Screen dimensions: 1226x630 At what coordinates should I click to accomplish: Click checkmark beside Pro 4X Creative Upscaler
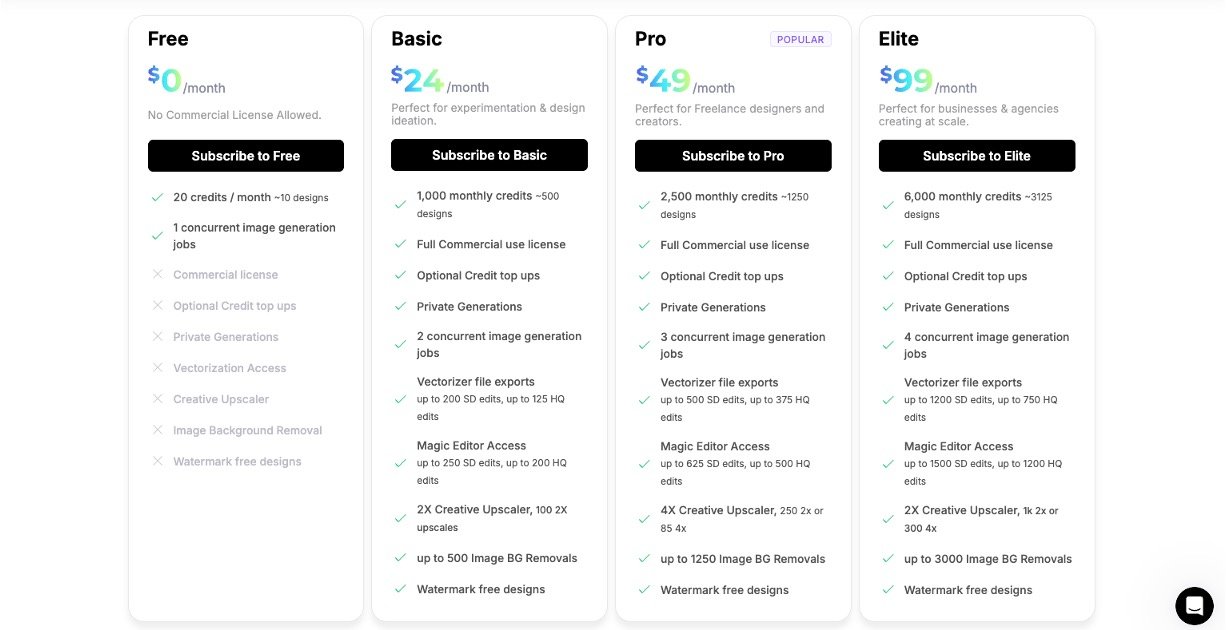pos(644,519)
